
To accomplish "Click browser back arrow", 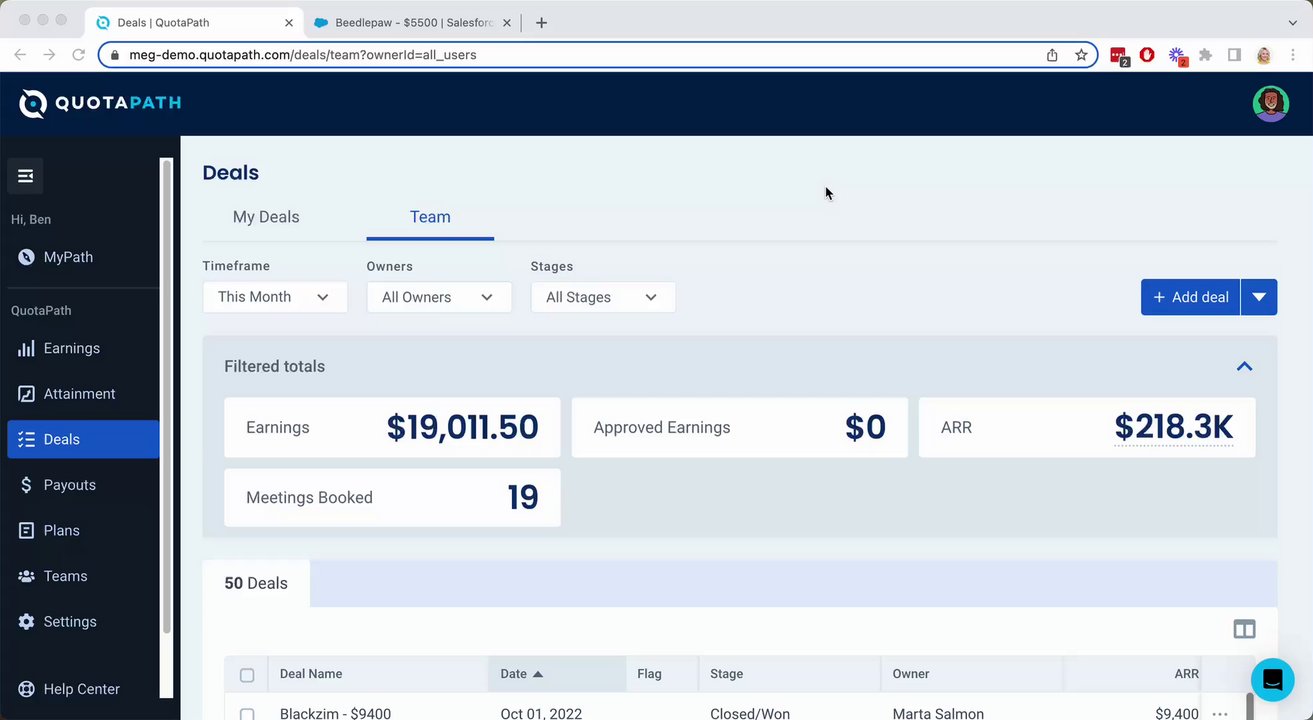I will click(x=20, y=55).
